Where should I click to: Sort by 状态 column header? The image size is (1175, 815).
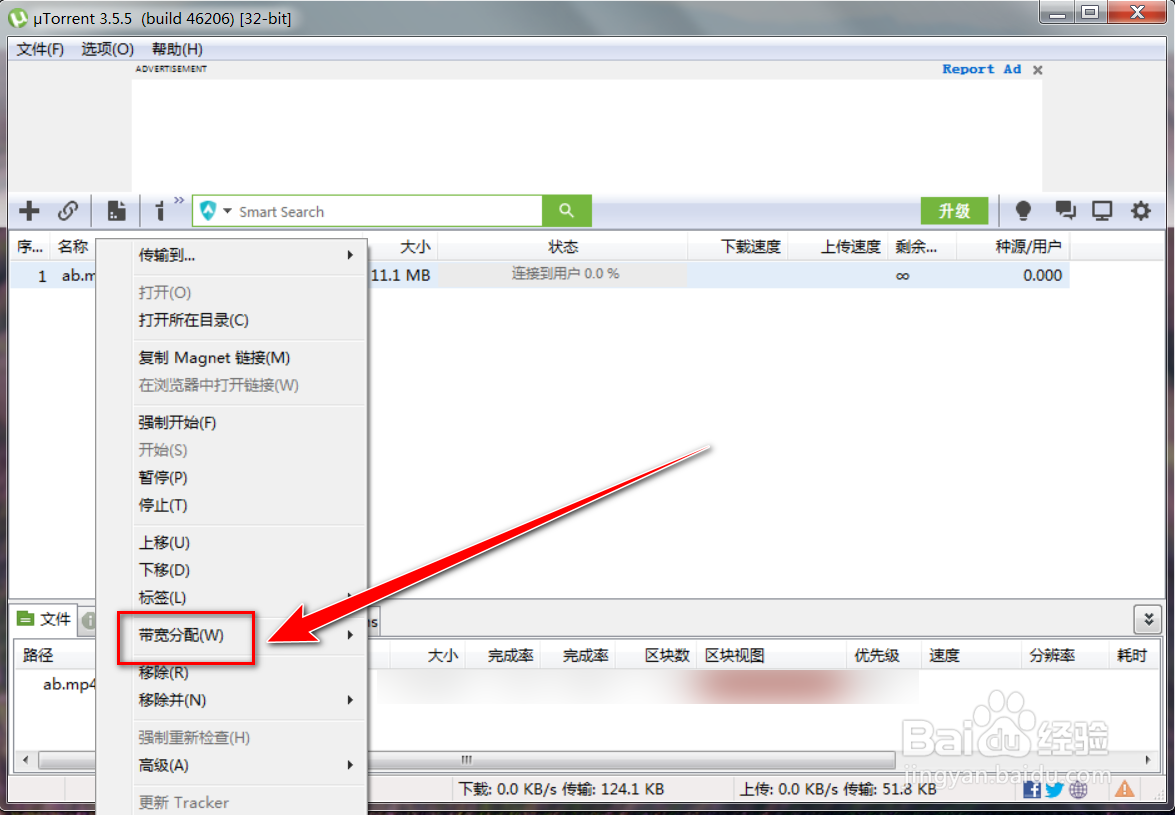pos(563,247)
